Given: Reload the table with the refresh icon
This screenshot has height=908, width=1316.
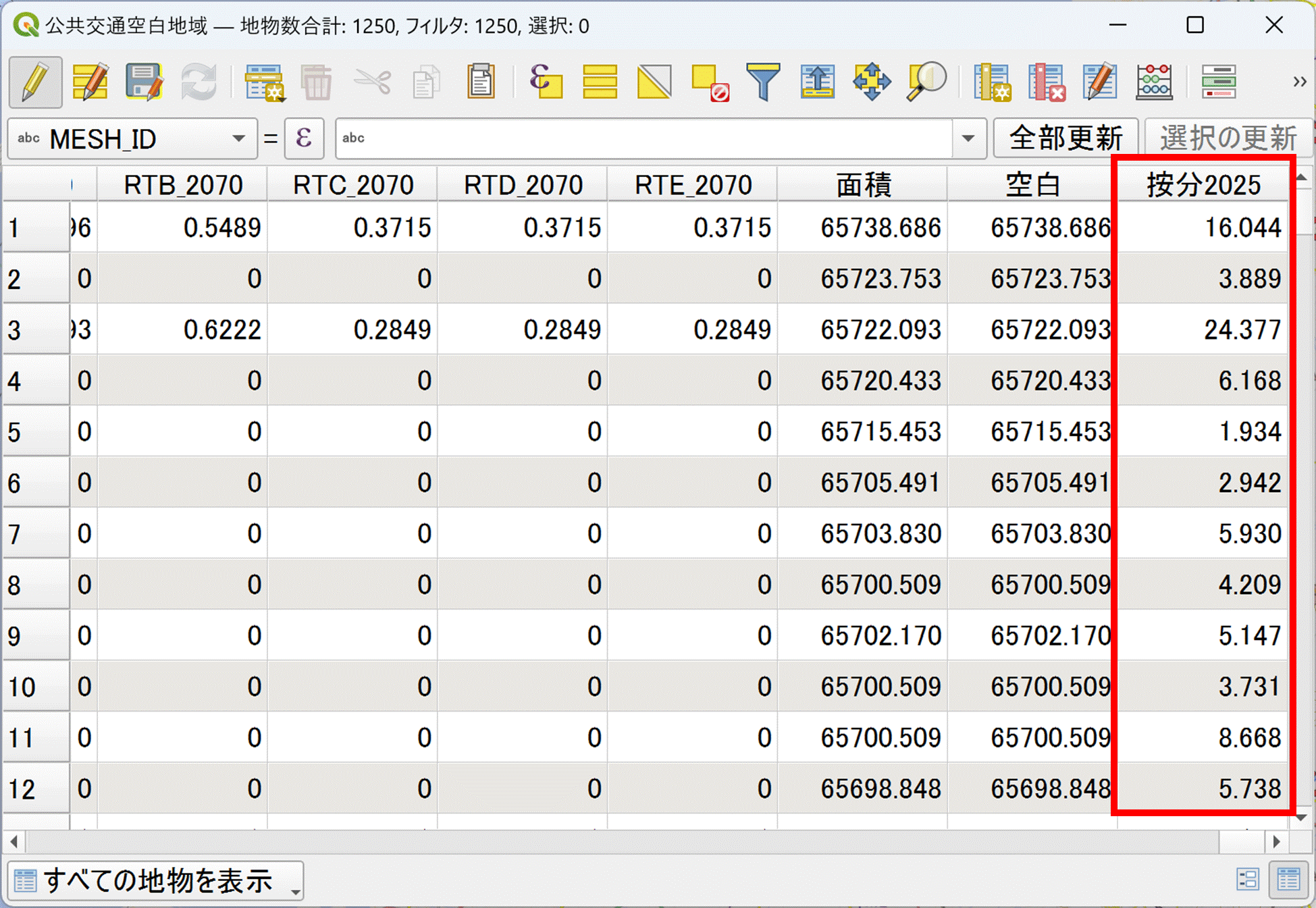Looking at the screenshot, I should coord(199,82).
